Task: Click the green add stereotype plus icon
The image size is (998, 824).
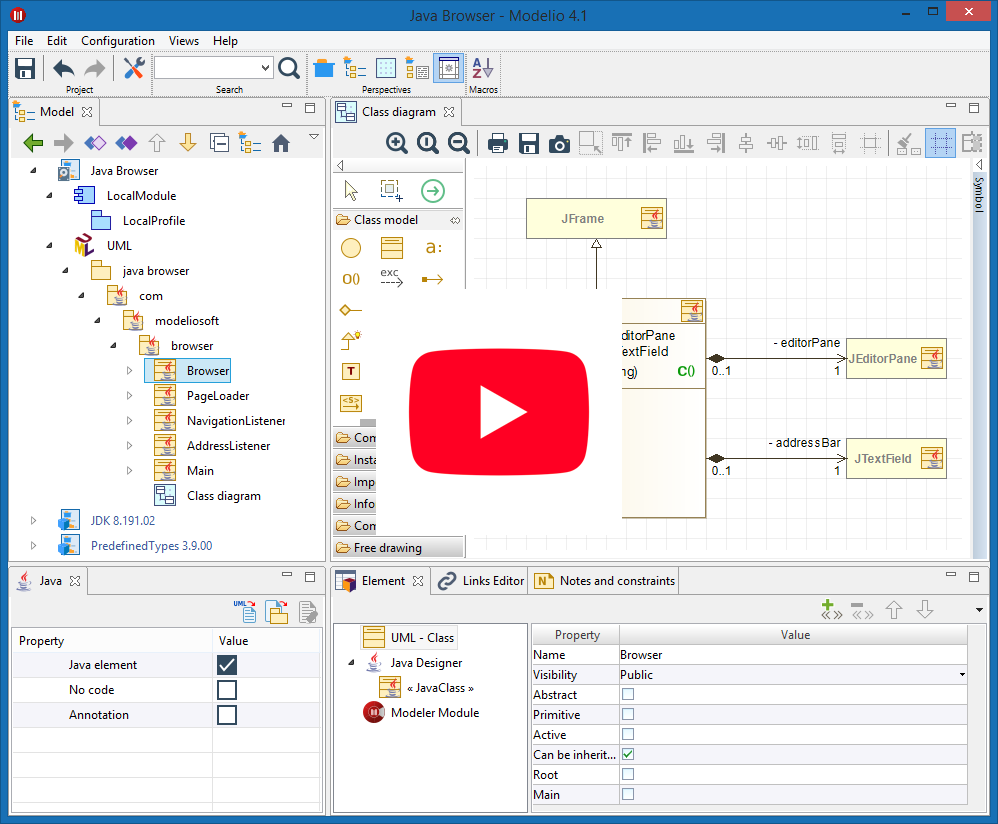Action: point(831,609)
